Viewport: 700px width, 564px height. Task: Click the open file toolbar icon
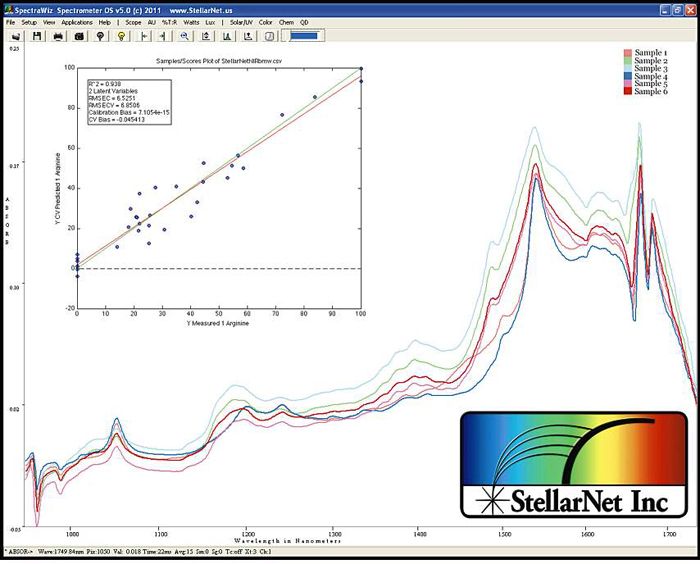pyautogui.click(x=16, y=36)
